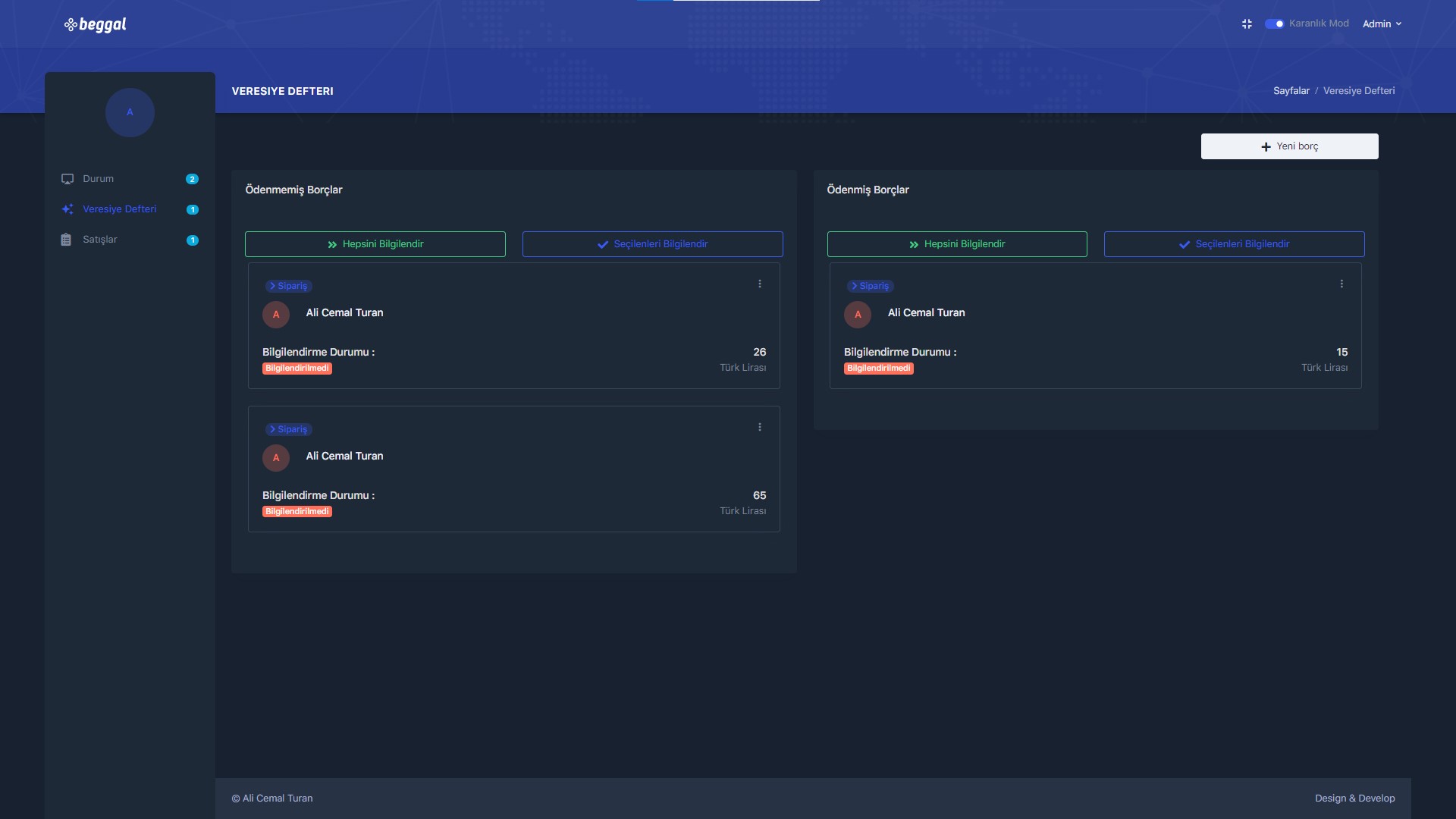Click the Bilgilendirilmedi badge on the 15 lira card
1456x819 pixels.
pyautogui.click(x=879, y=369)
